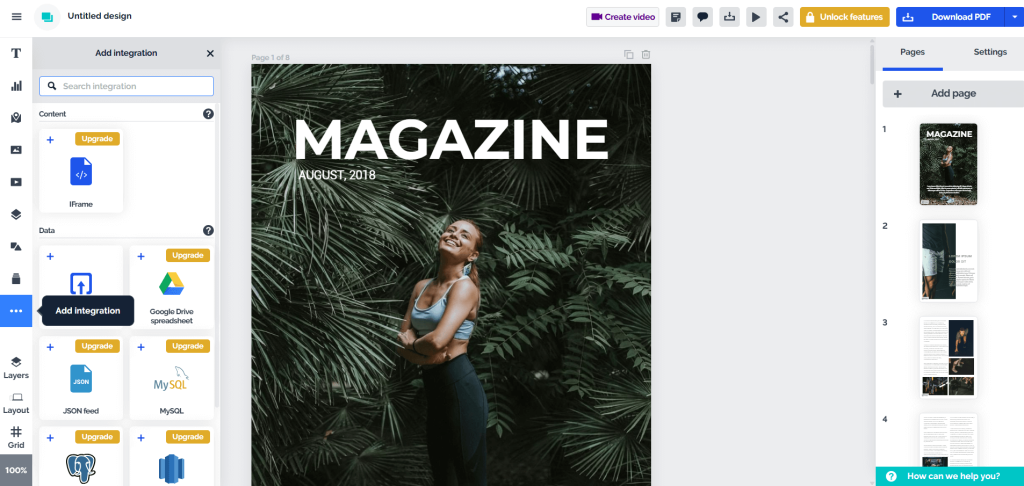Screen dimensions: 1024x486
Task: Open the Add map tool
Action: click(x=16, y=118)
